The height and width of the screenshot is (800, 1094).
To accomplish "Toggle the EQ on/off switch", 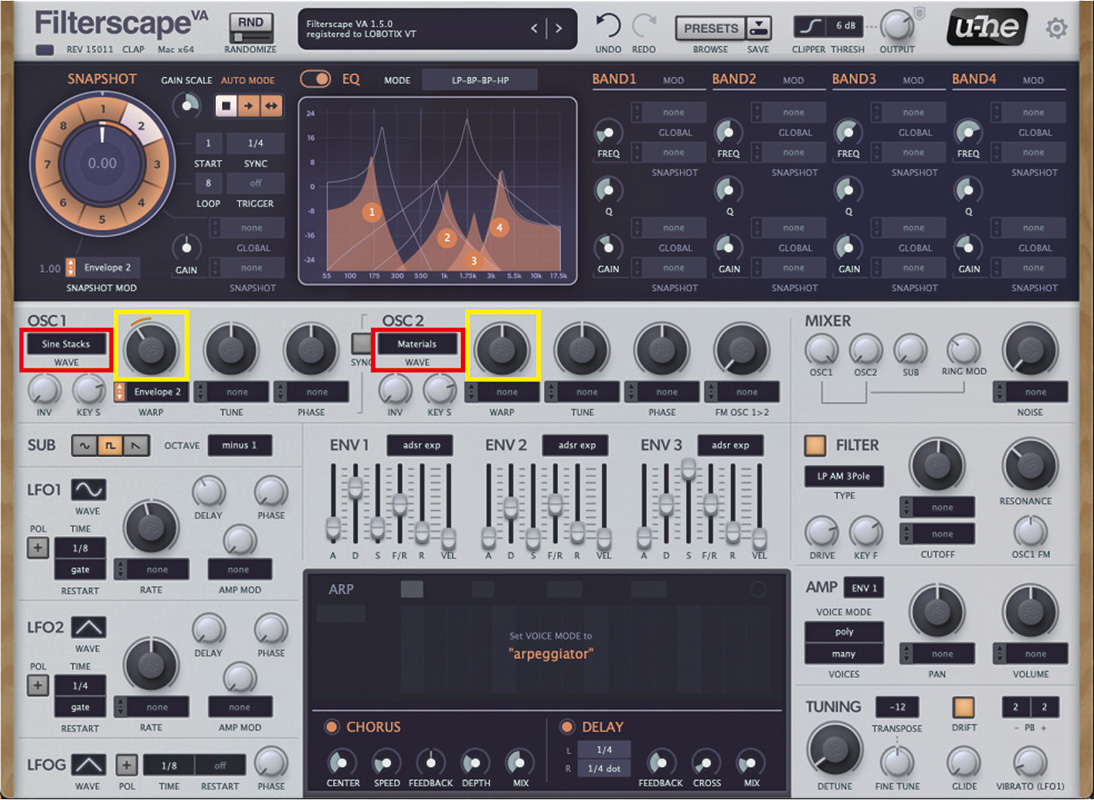I will 315,79.
